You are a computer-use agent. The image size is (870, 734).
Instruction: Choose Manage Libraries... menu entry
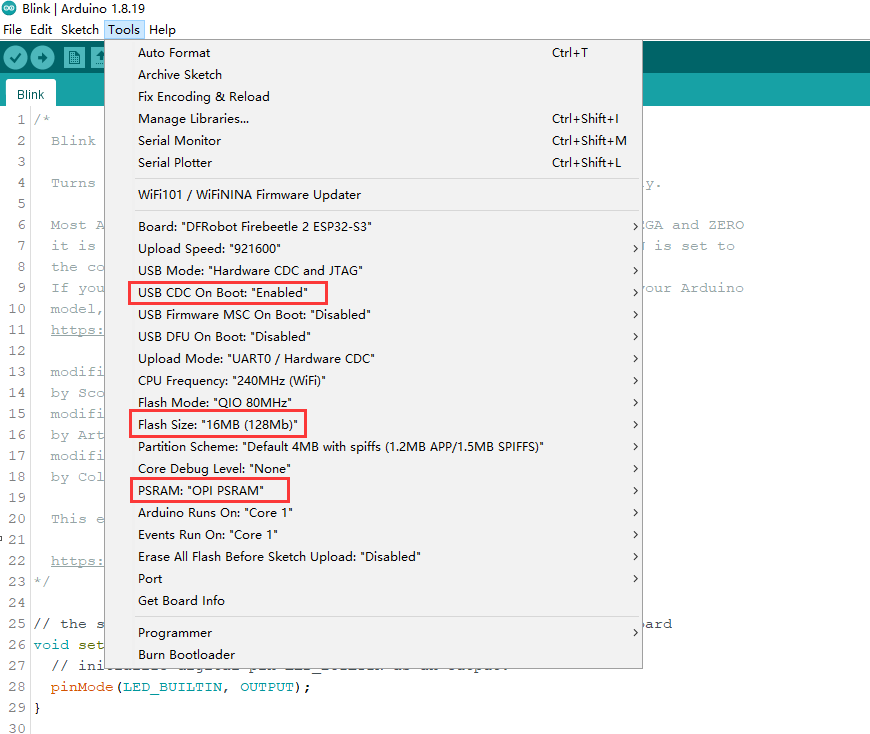193,119
